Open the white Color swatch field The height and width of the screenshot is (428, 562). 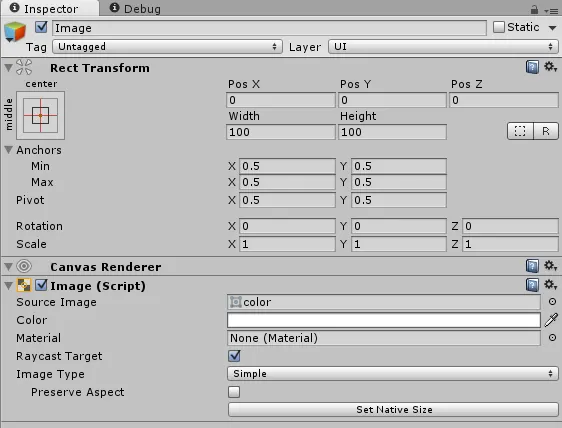384,320
